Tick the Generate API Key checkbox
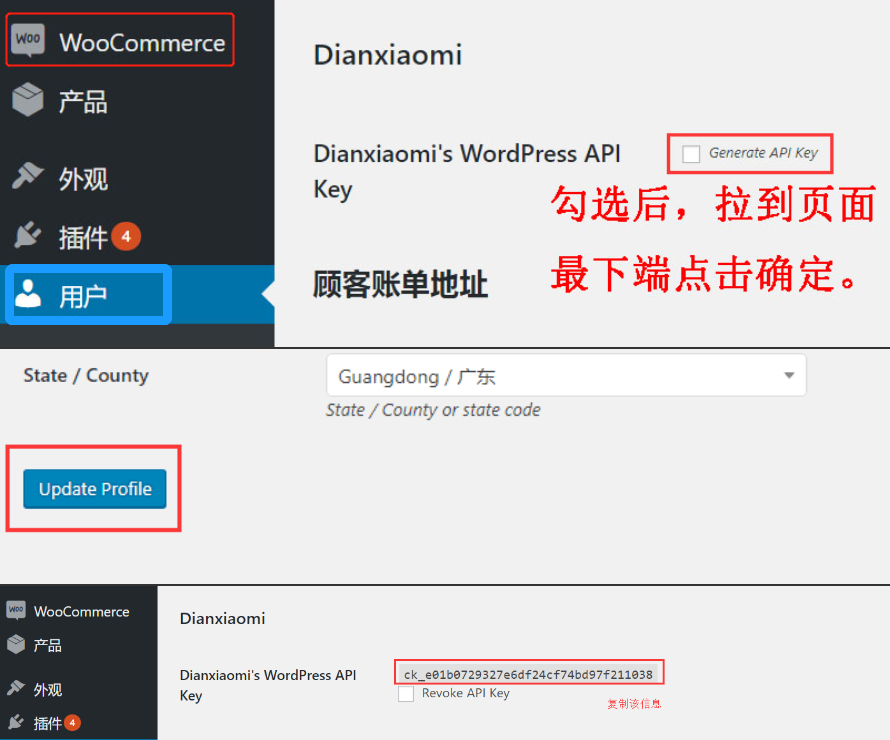 [x=691, y=154]
